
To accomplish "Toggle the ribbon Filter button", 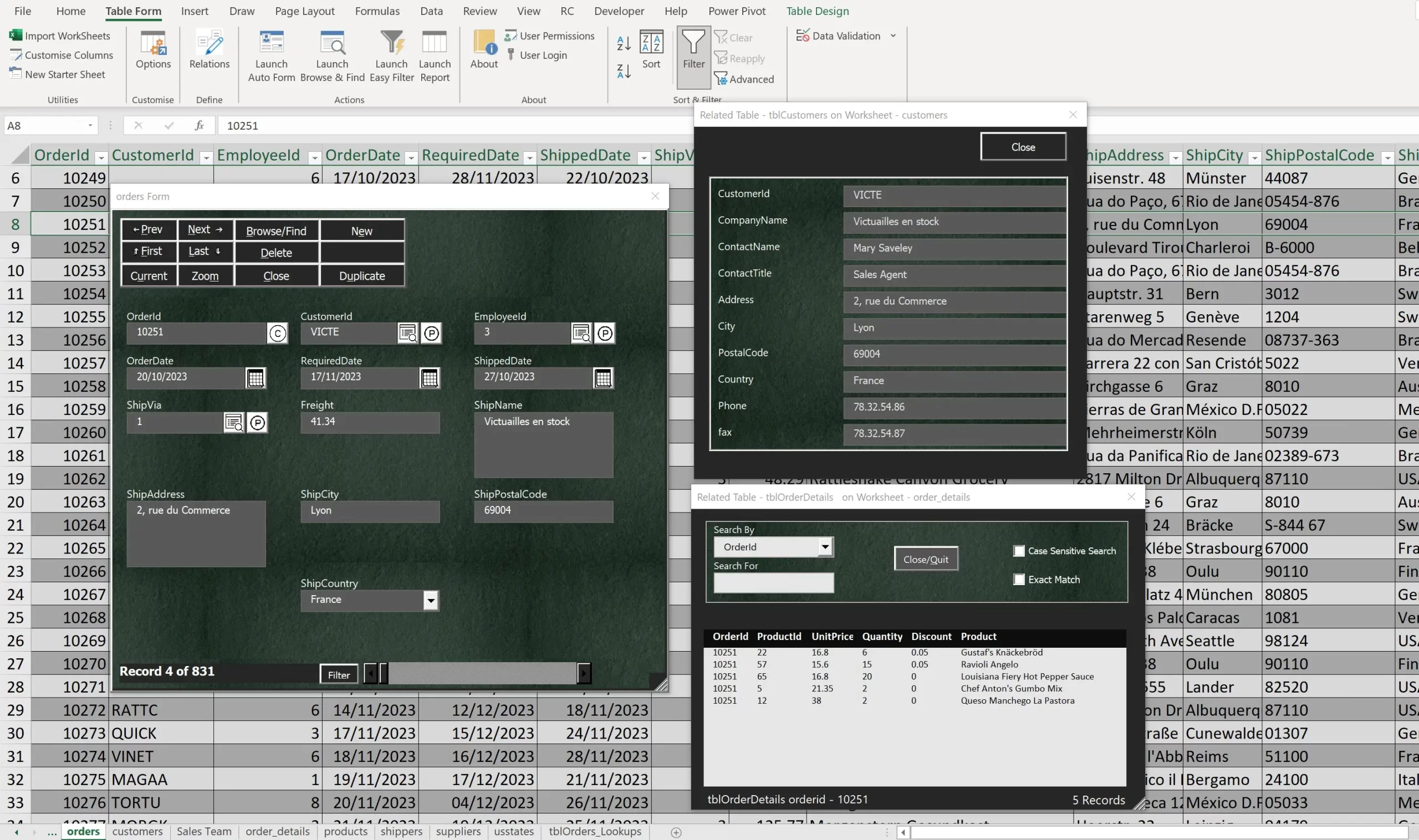I will click(x=693, y=50).
